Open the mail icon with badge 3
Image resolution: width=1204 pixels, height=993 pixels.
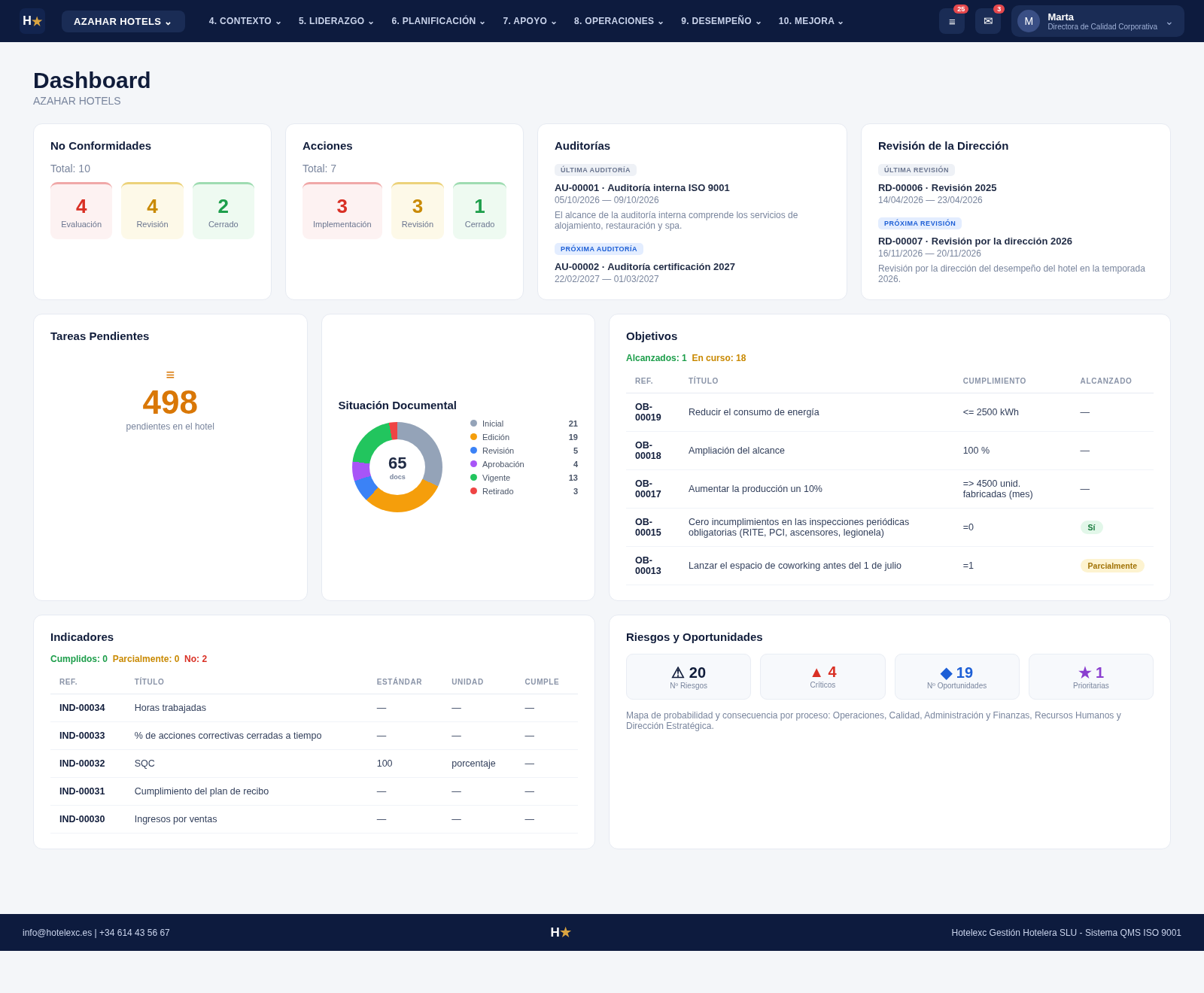coord(988,21)
